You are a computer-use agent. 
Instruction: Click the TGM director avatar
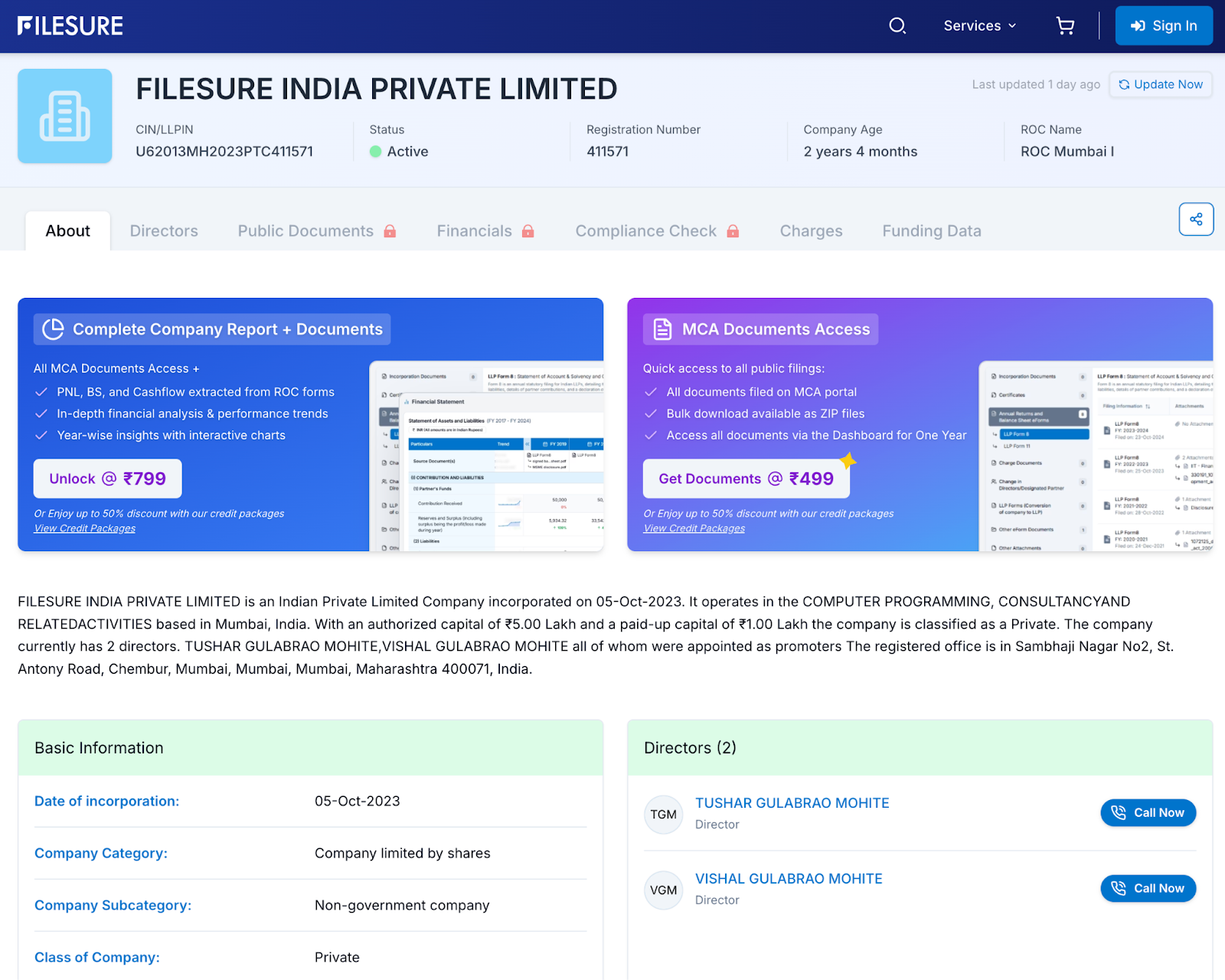click(663, 814)
